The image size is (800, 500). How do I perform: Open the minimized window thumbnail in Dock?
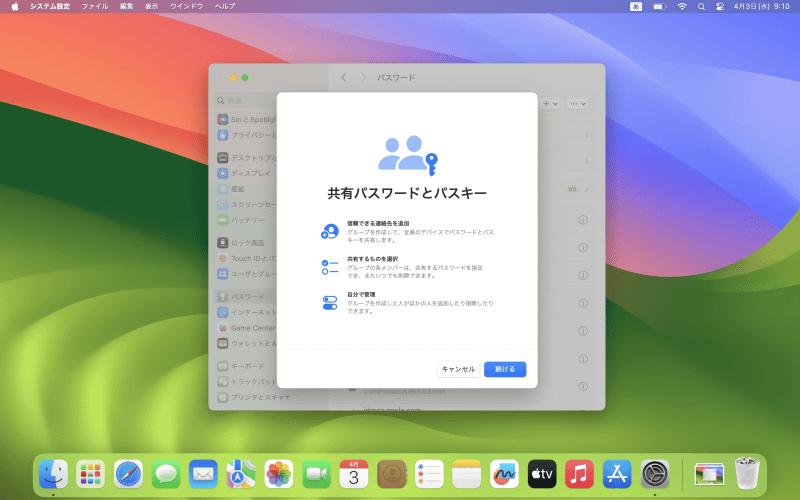point(709,474)
